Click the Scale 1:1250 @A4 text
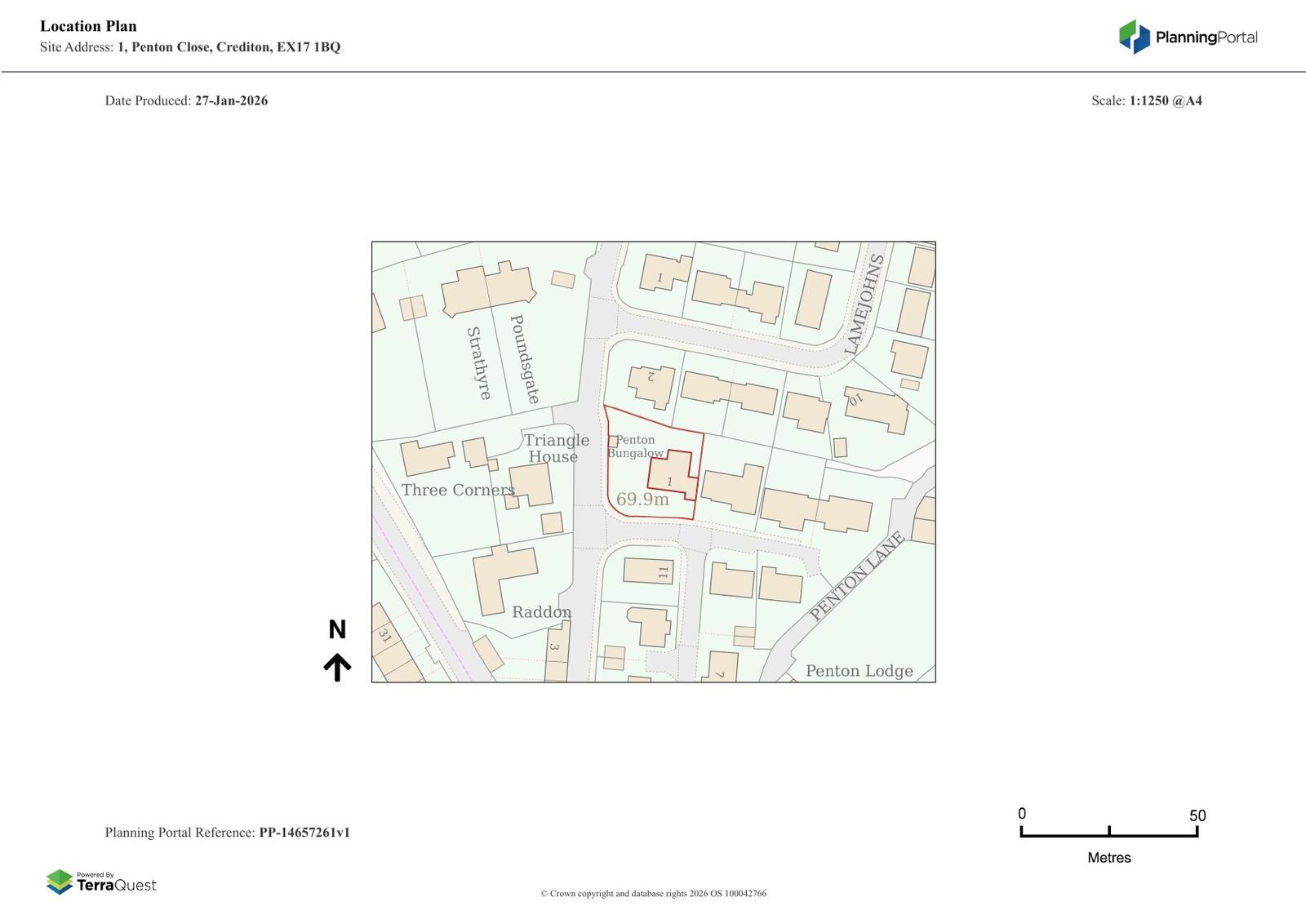Image resolution: width=1306 pixels, height=924 pixels. tap(1146, 101)
